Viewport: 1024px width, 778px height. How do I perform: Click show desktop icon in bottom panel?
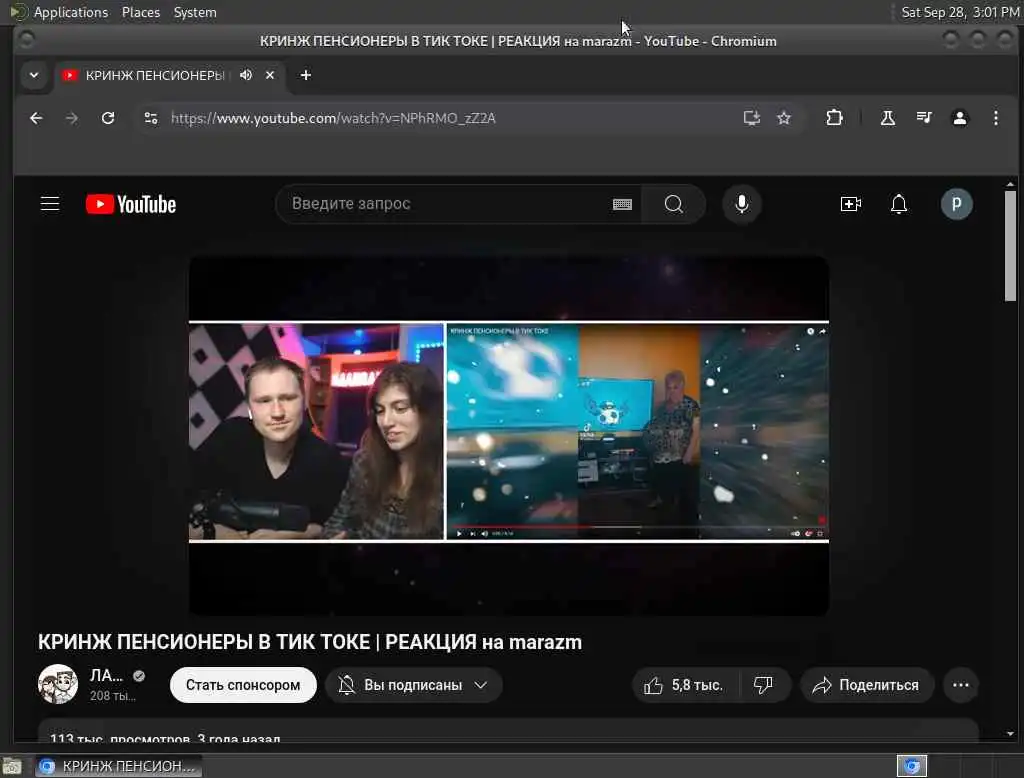pos(12,766)
